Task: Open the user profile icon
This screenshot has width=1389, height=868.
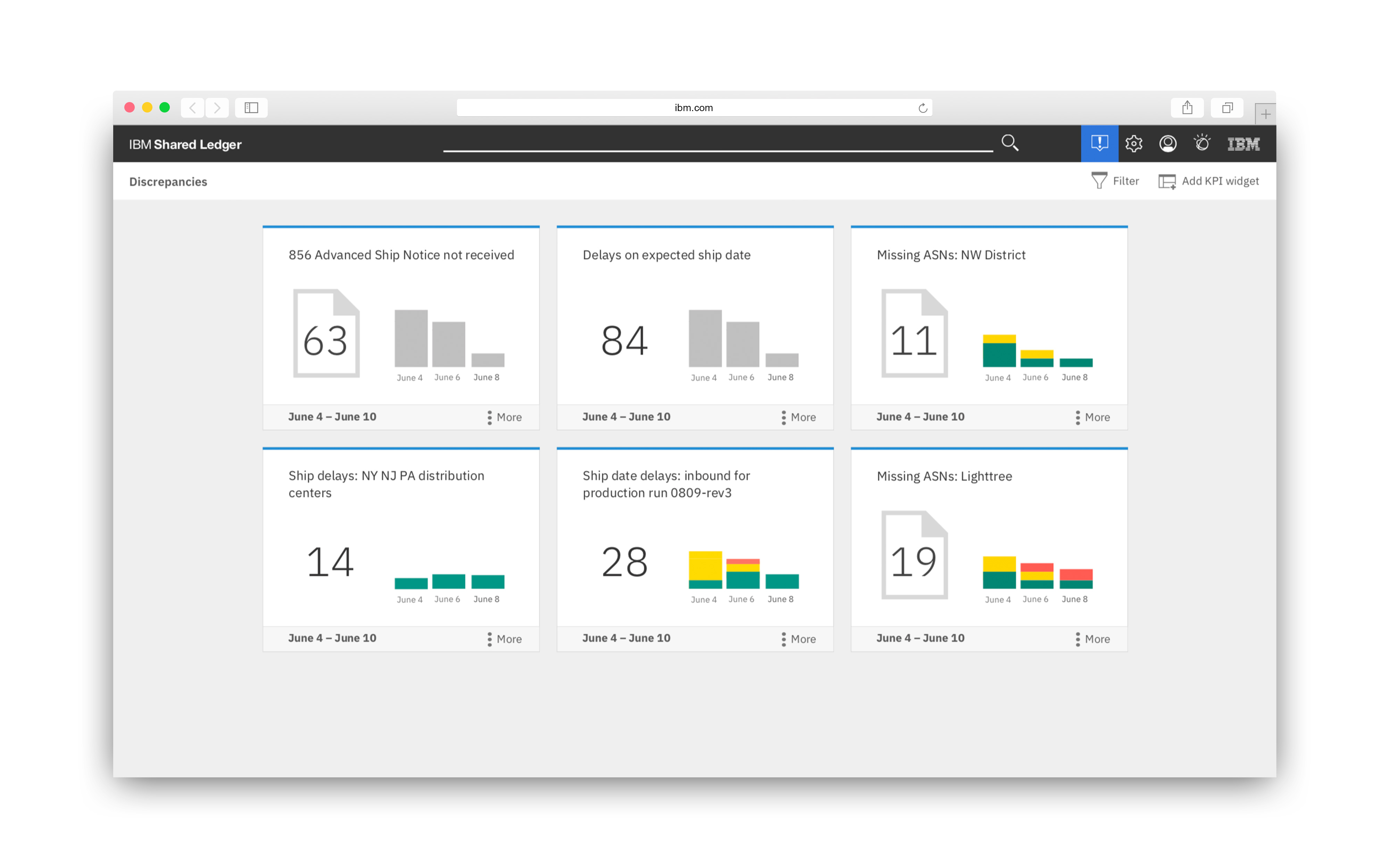Action: 1167,143
